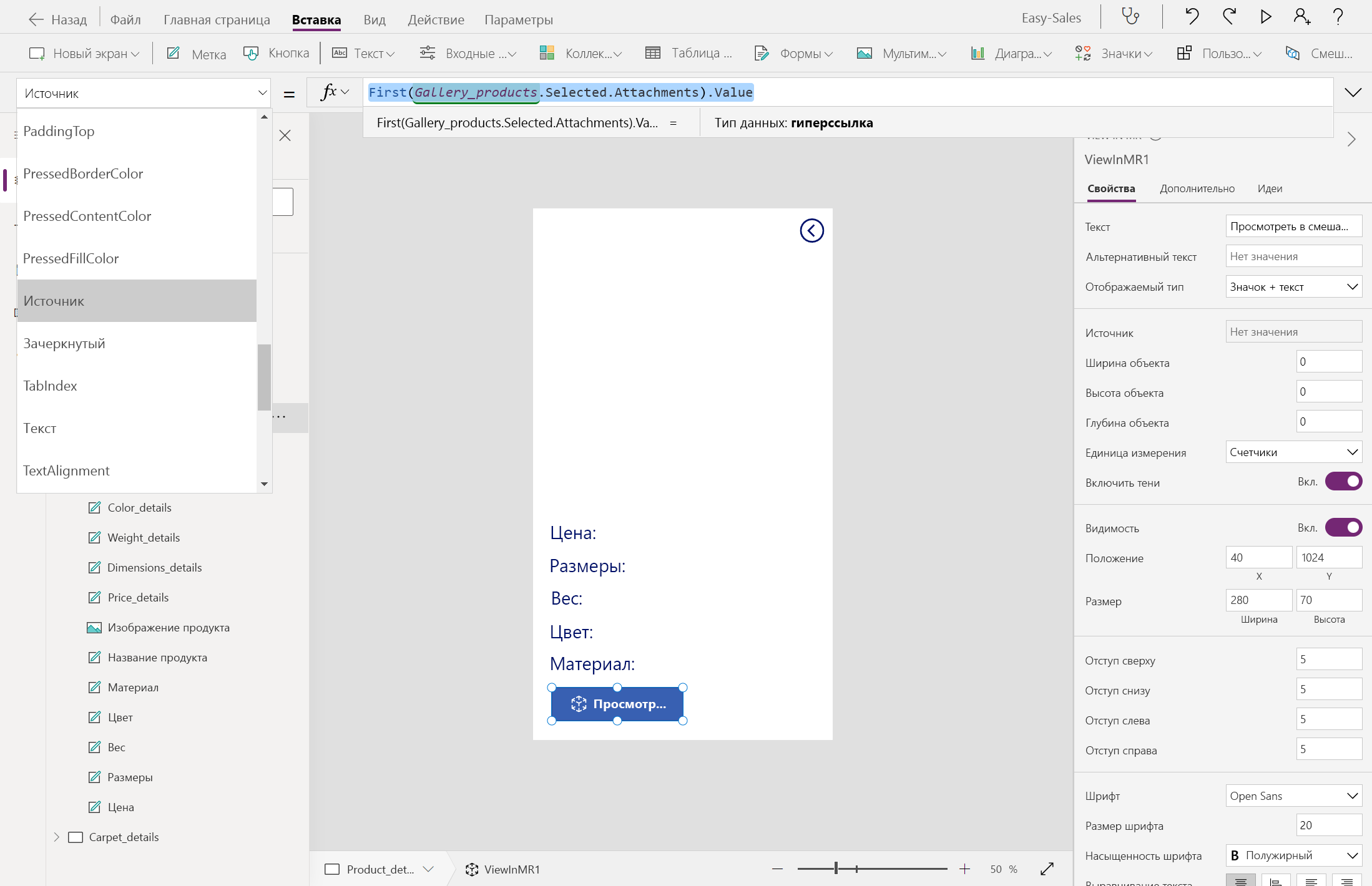Screen dimensions: 1372x886
Task: Click the Share user icon
Action: point(1301,17)
